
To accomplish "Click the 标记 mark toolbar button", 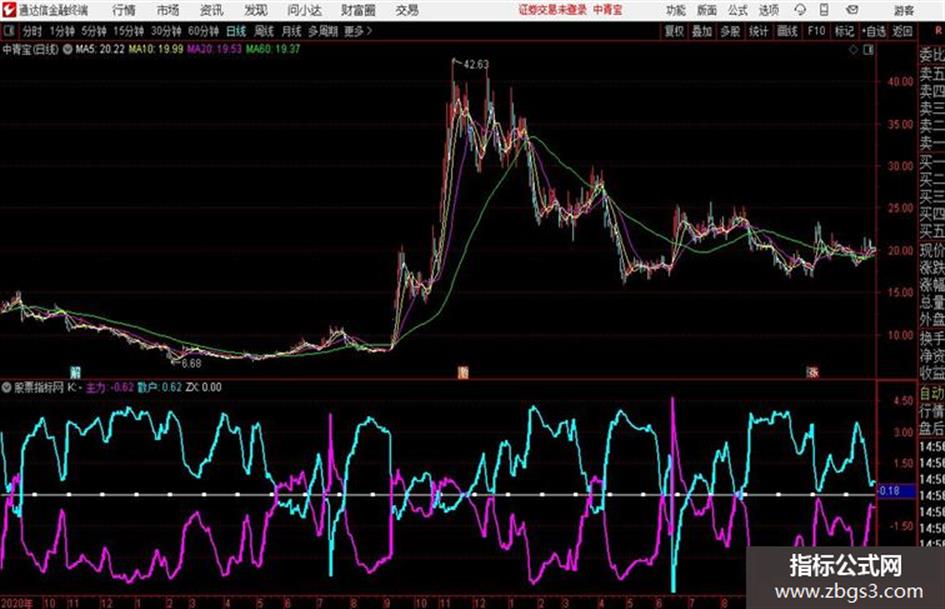I will coord(844,31).
